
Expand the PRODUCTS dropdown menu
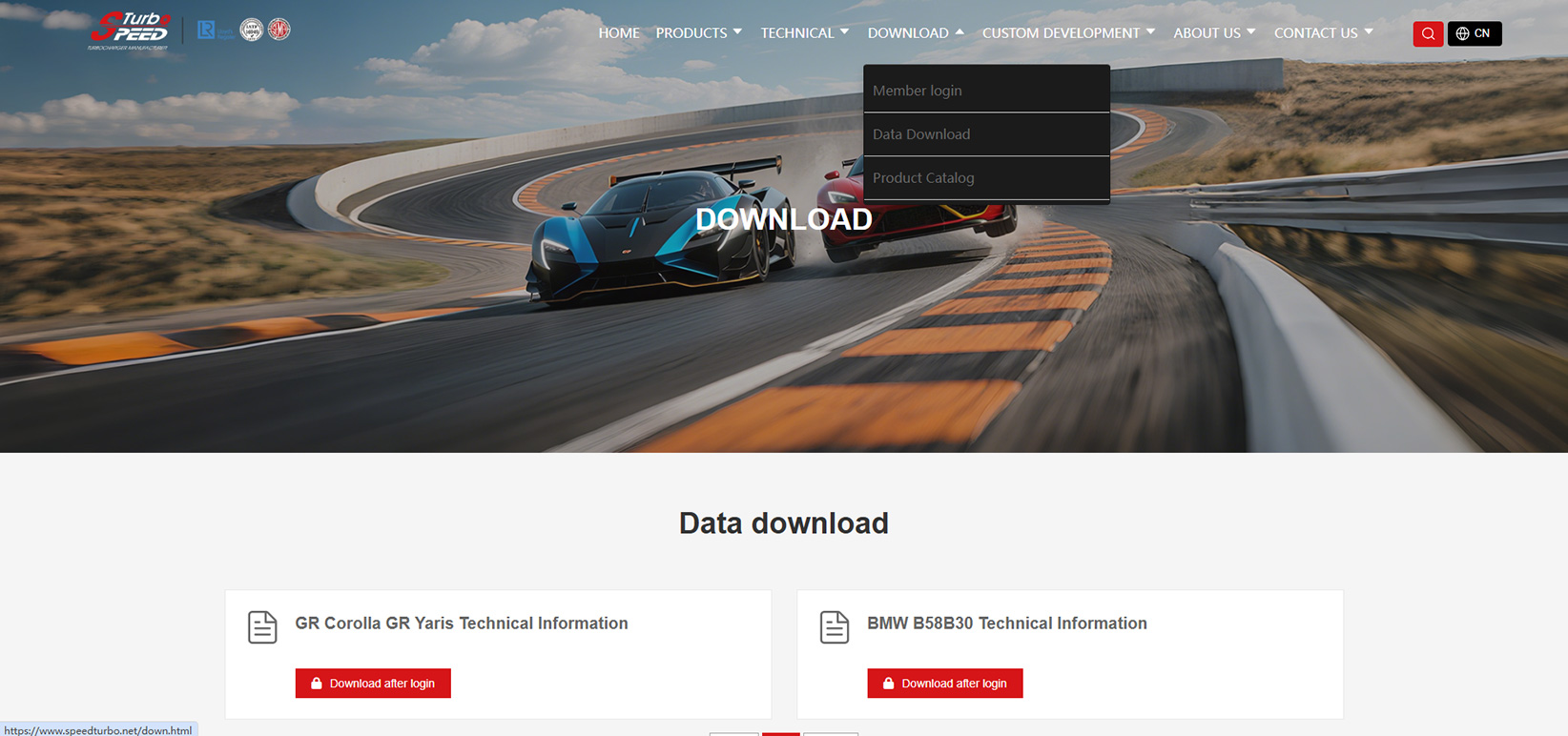tap(698, 32)
